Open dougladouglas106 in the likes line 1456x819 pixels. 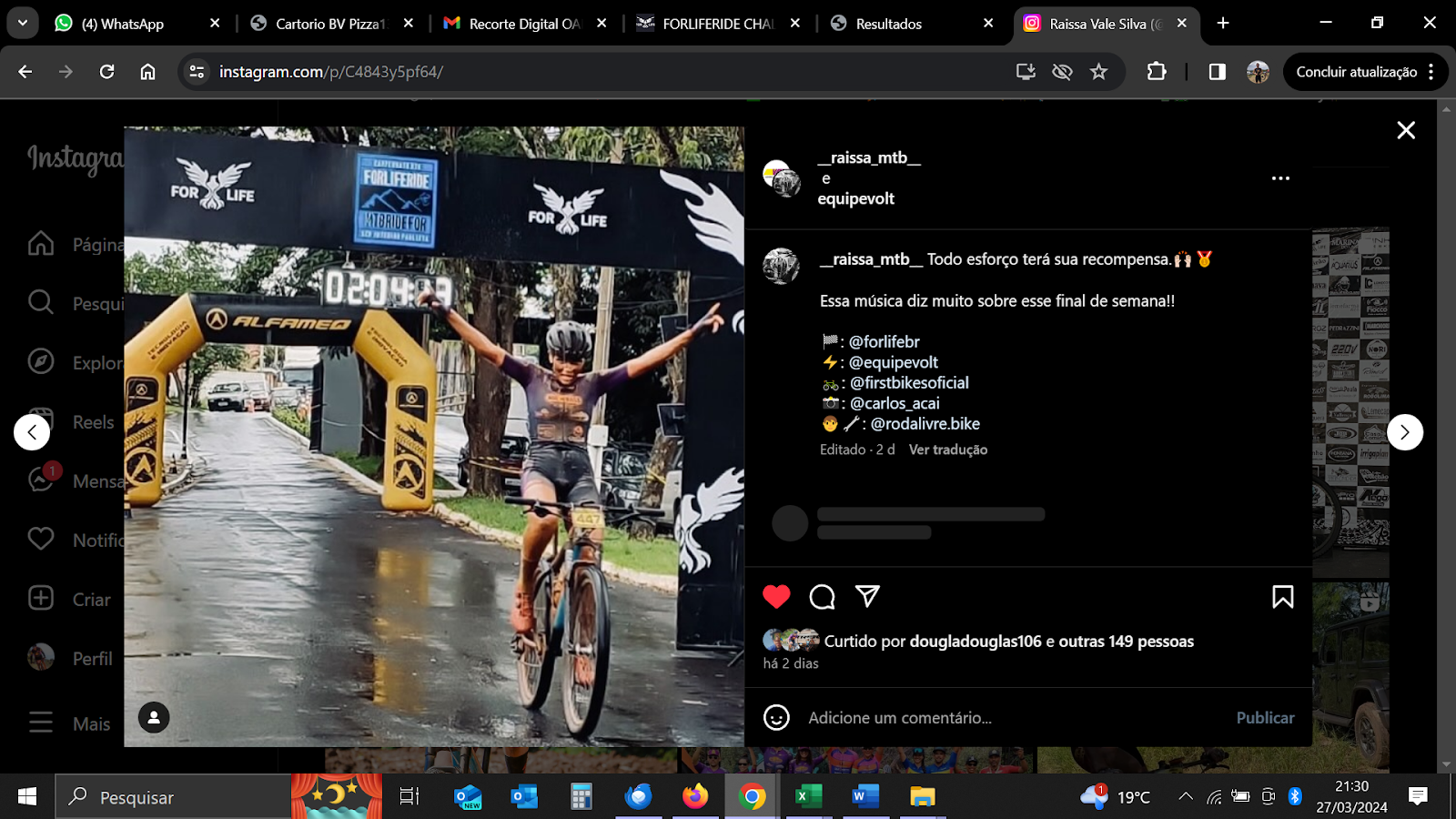[x=976, y=642]
